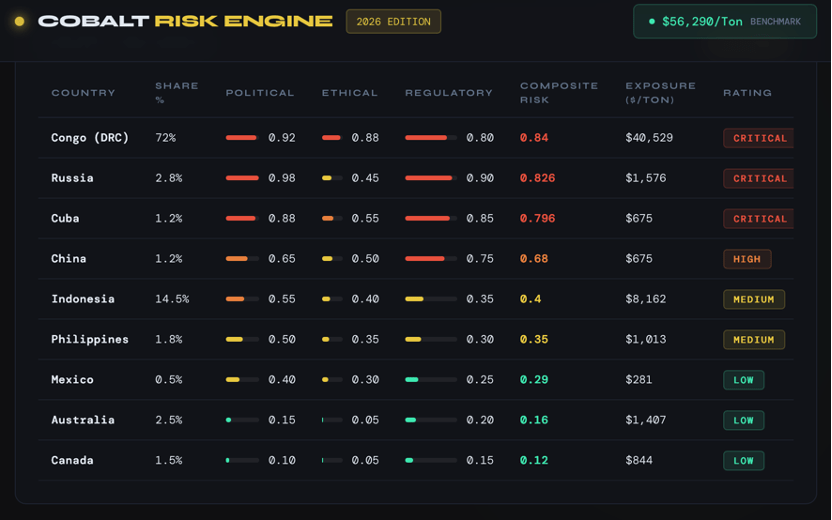
Task: Click the $56,290/Ton benchmark price pill
Action: 724,21
